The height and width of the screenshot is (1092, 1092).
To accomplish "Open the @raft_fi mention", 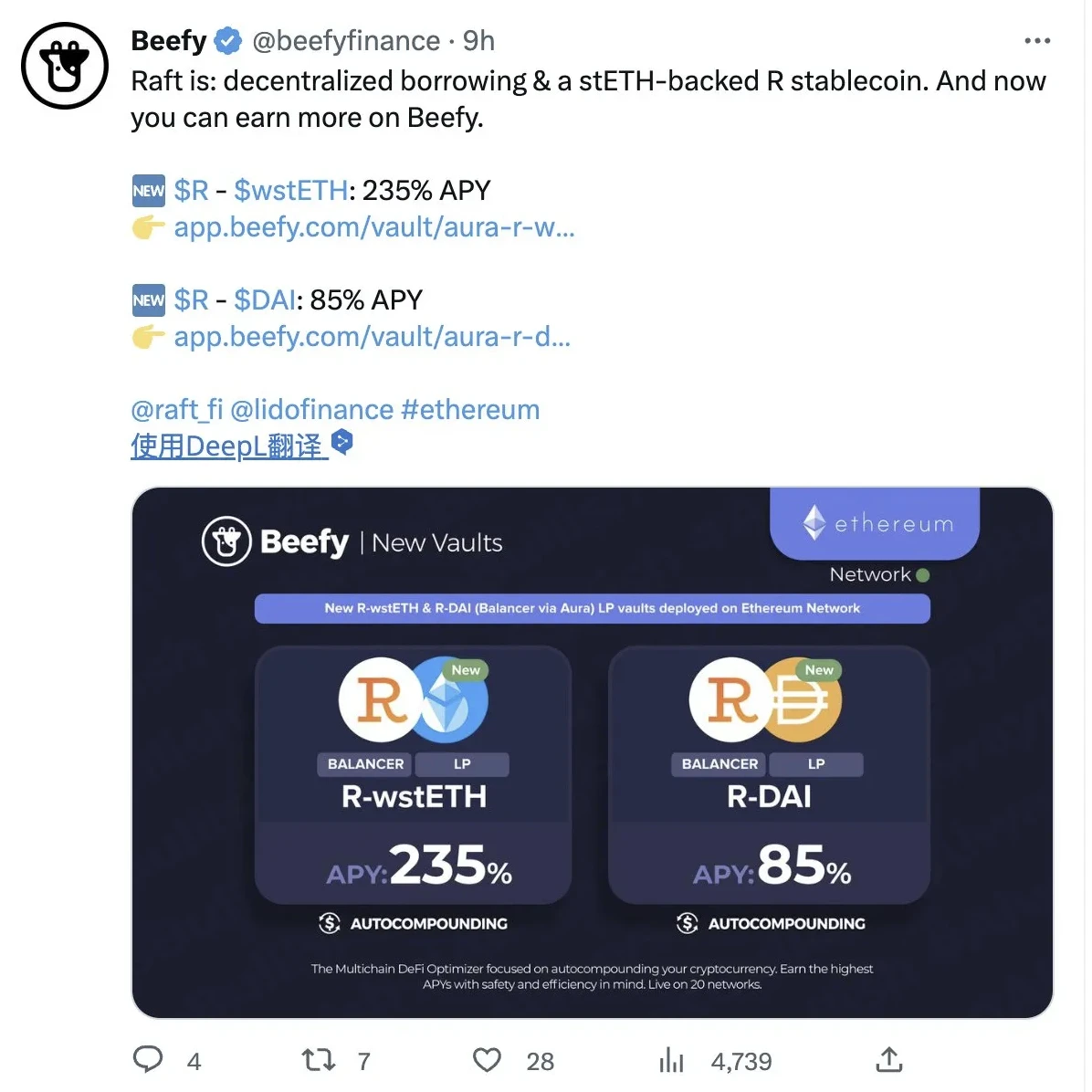I will [x=176, y=409].
